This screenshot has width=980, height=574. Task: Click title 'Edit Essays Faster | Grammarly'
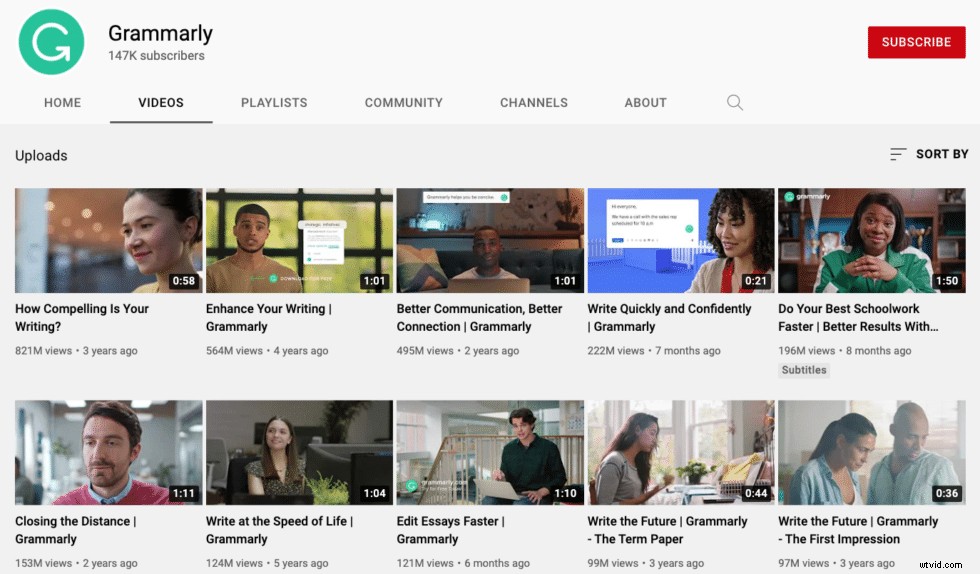(x=451, y=530)
